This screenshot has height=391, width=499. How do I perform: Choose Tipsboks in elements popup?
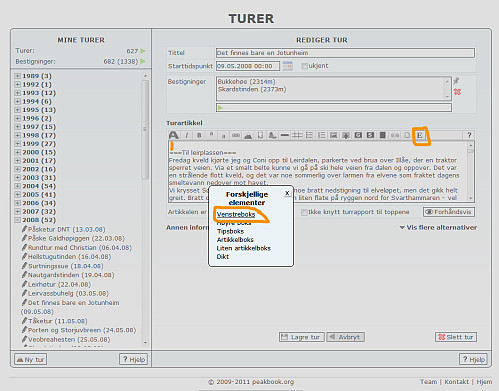[230, 231]
